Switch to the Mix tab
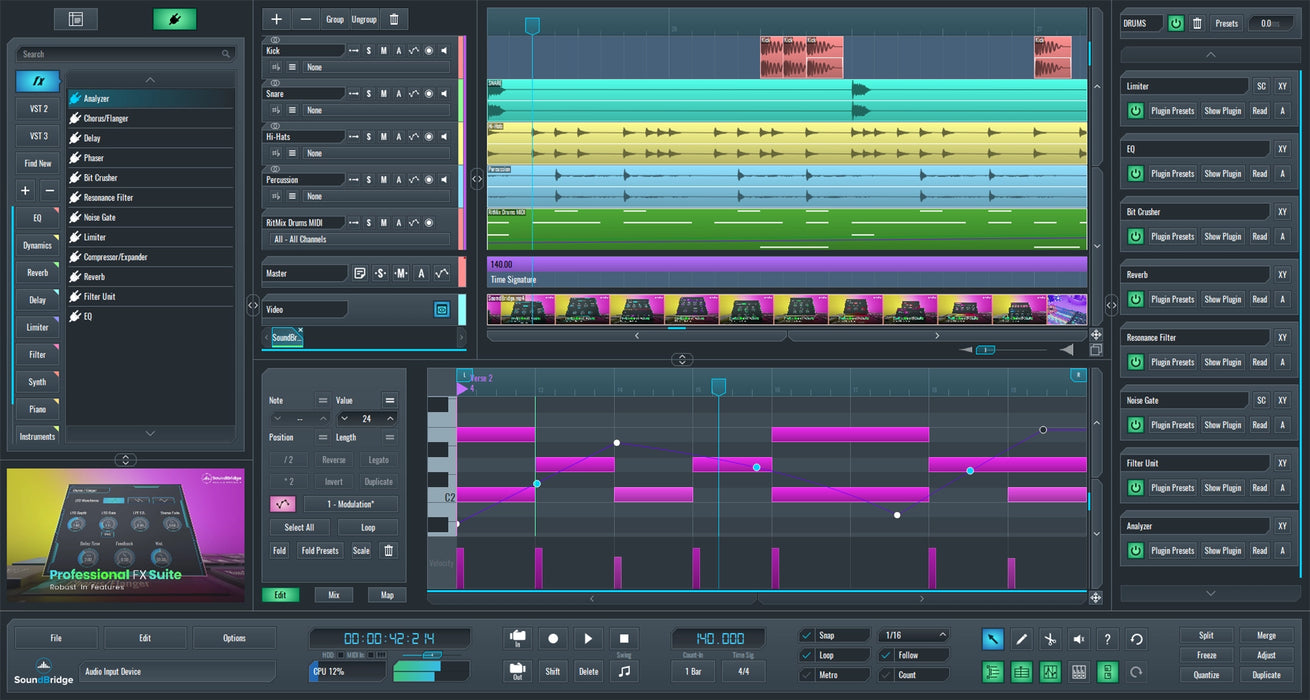Viewport: 1310px width, 700px height. pyautogui.click(x=334, y=595)
